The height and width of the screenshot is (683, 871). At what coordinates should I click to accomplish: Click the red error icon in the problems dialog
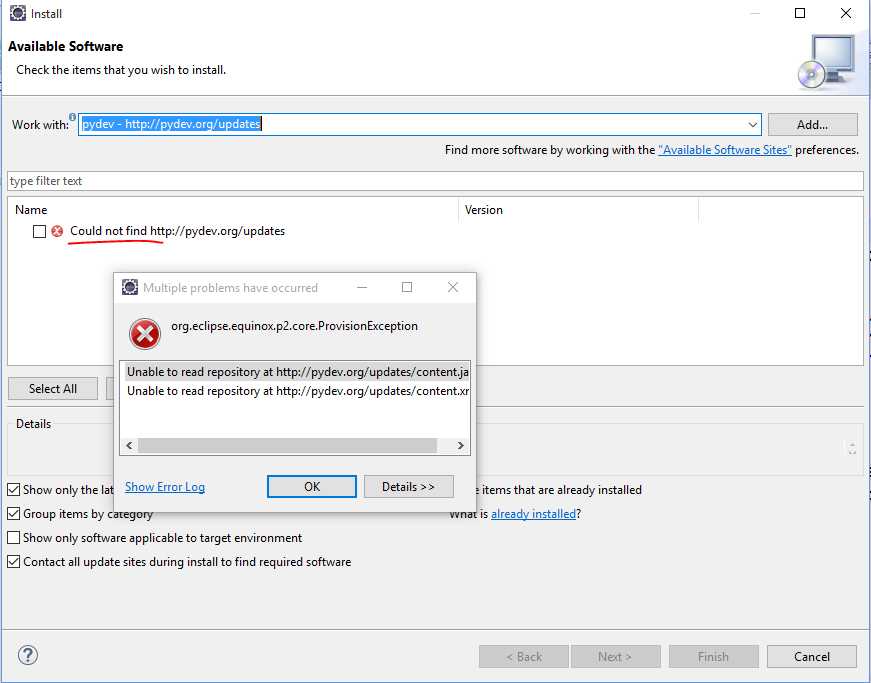[145, 334]
